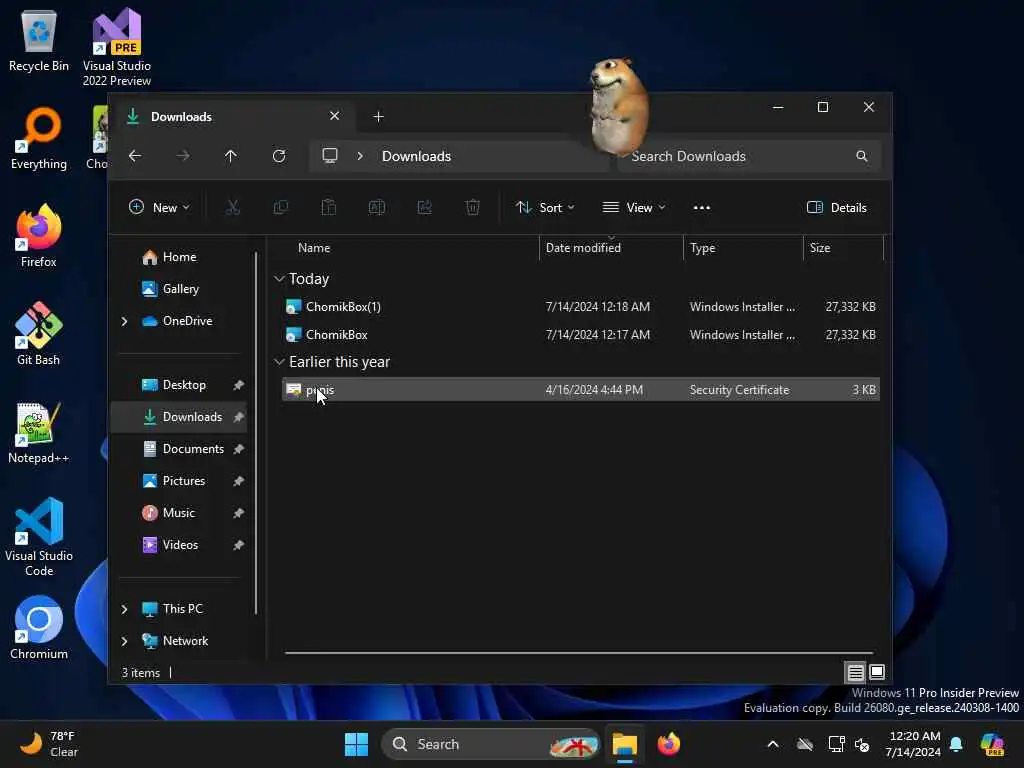Image resolution: width=1024 pixels, height=768 pixels.
Task: Sort by Name column header
Action: (314, 248)
